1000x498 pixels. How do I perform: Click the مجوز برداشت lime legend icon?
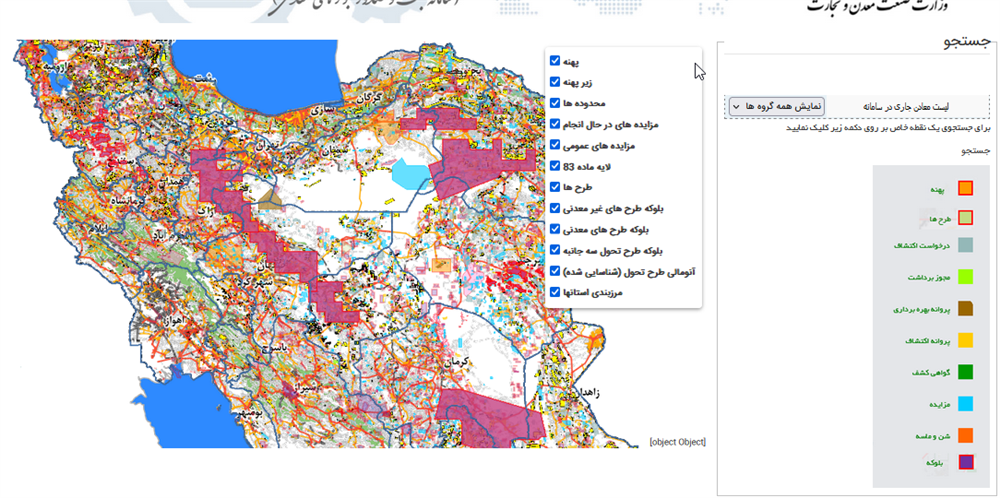click(x=965, y=276)
